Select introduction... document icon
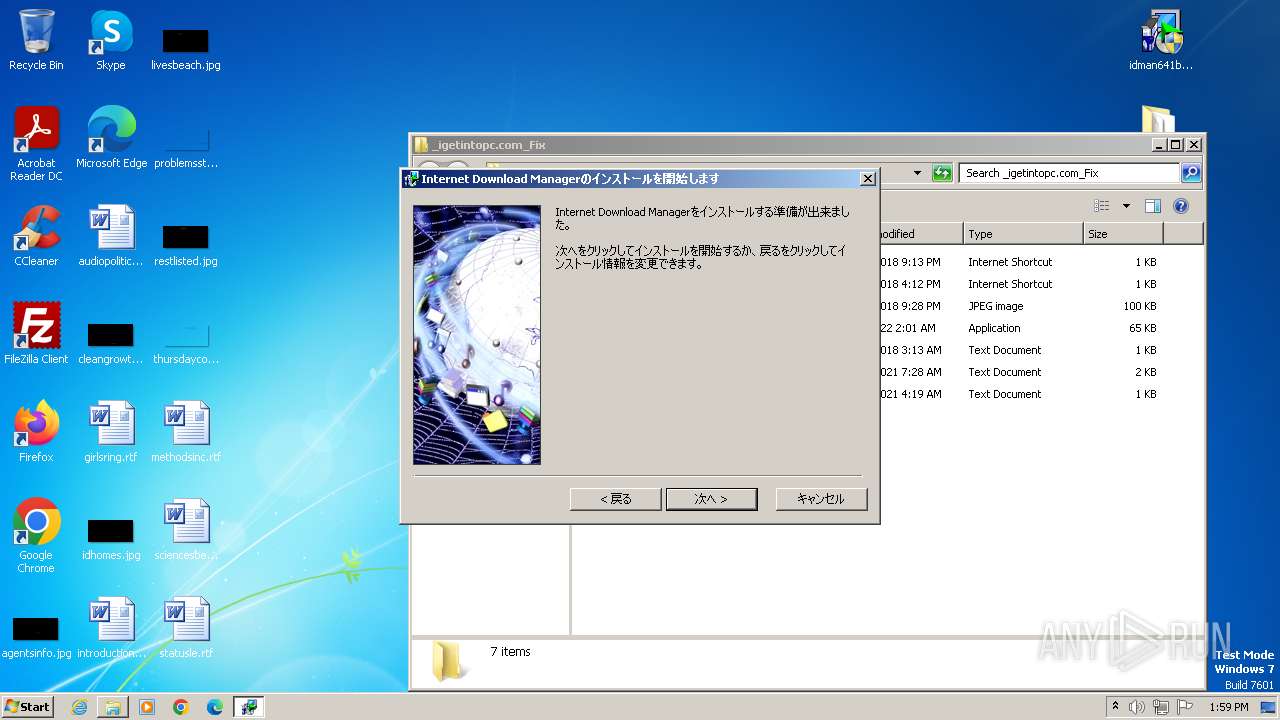 (111, 628)
